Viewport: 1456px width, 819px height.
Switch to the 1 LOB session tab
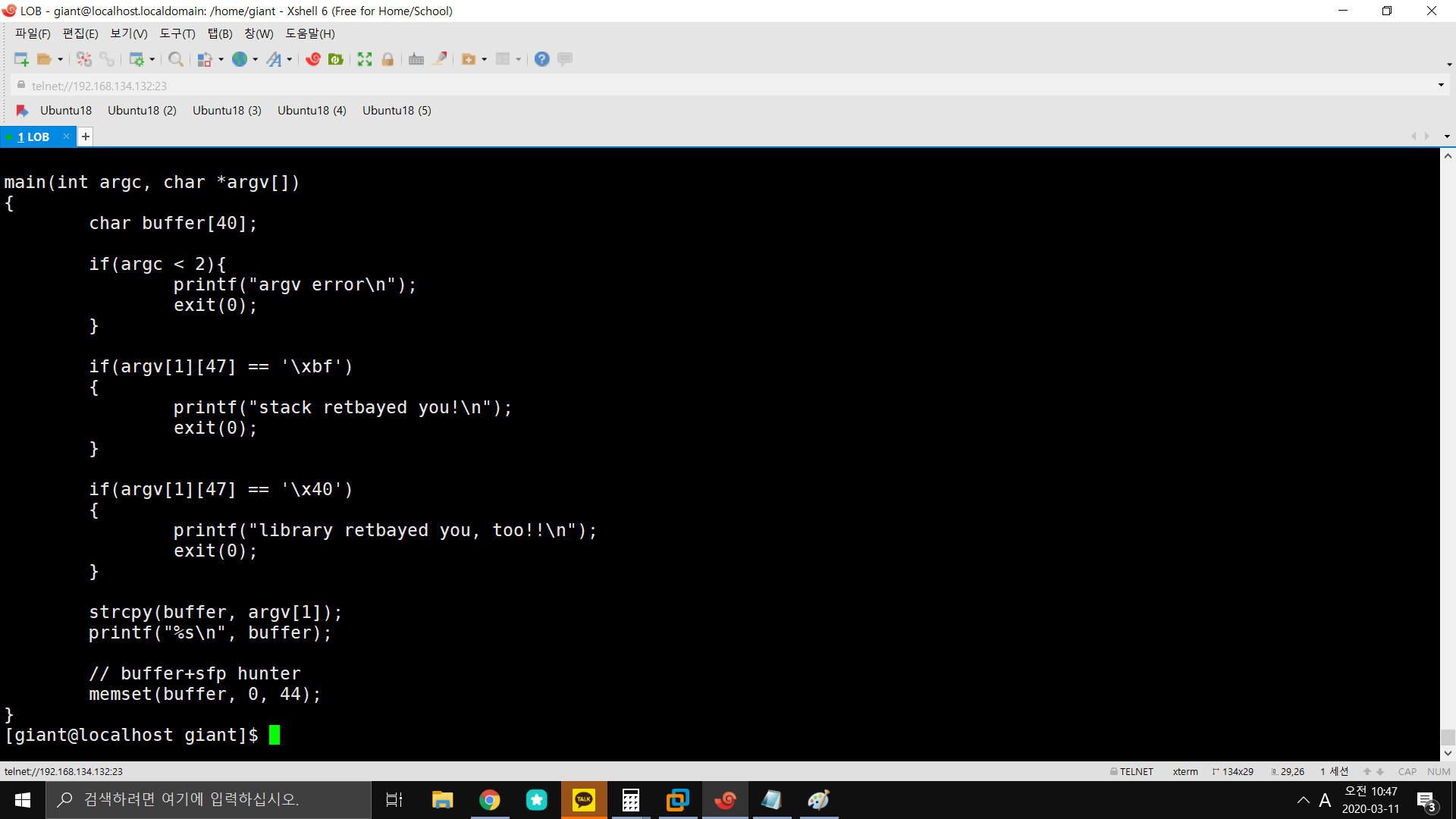(x=33, y=136)
